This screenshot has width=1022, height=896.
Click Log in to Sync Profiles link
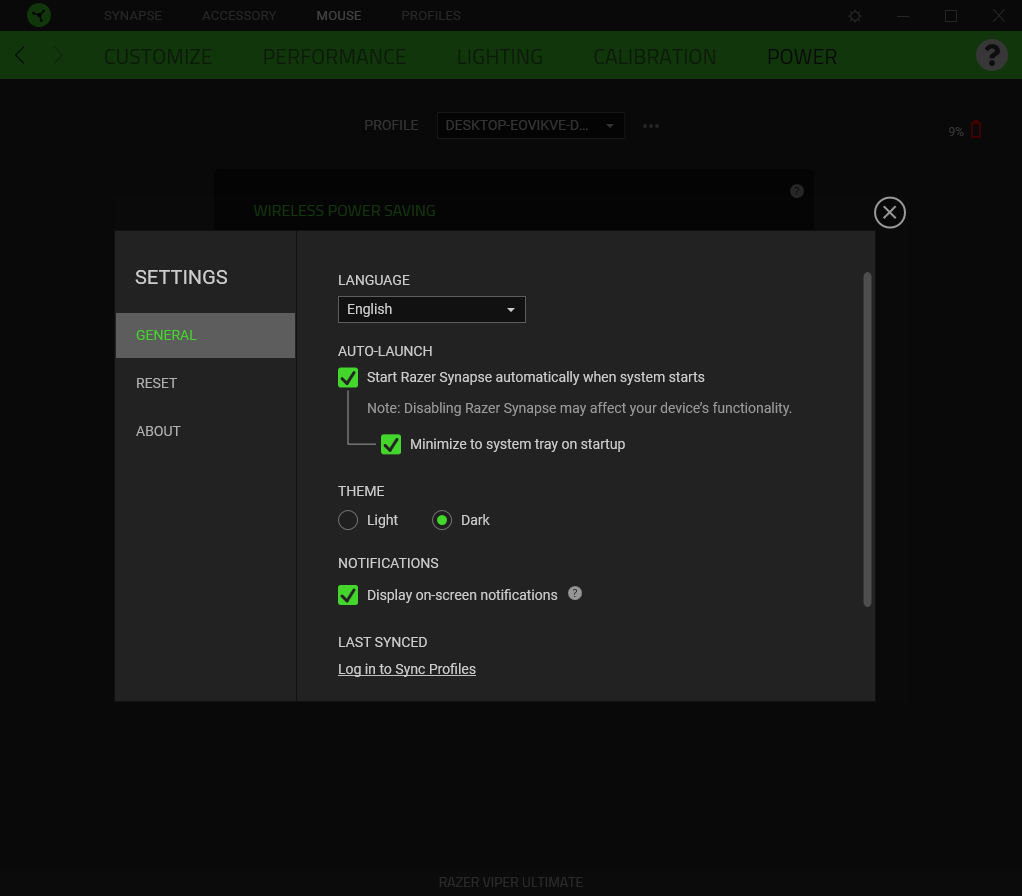(x=407, y=669)
